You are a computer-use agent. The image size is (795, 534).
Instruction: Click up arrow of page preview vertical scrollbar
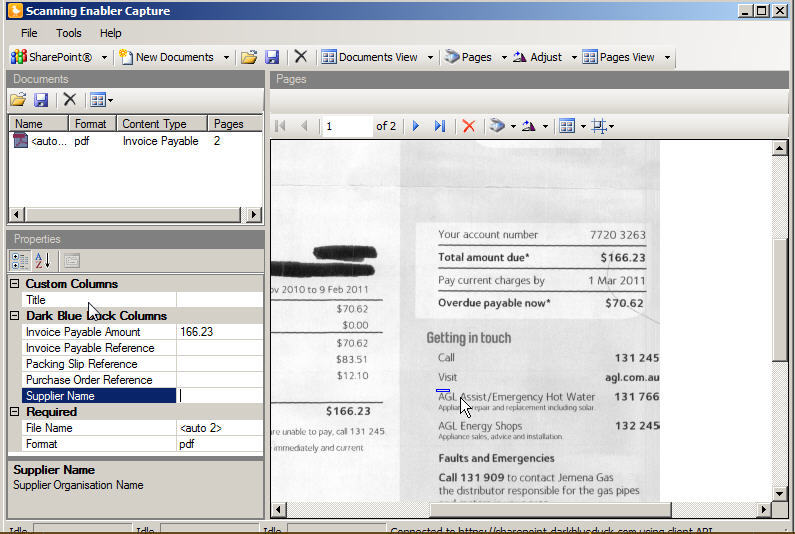coord(779,148)
